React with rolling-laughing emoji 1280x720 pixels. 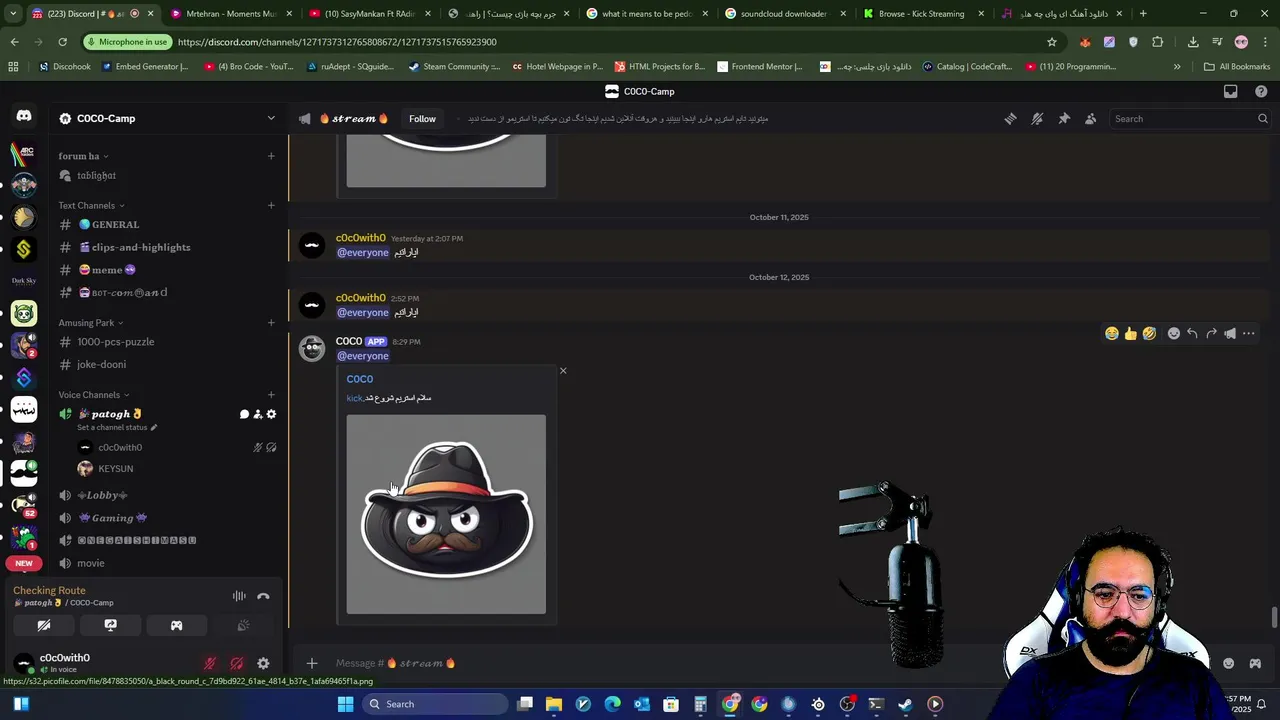pos(1150,334)
